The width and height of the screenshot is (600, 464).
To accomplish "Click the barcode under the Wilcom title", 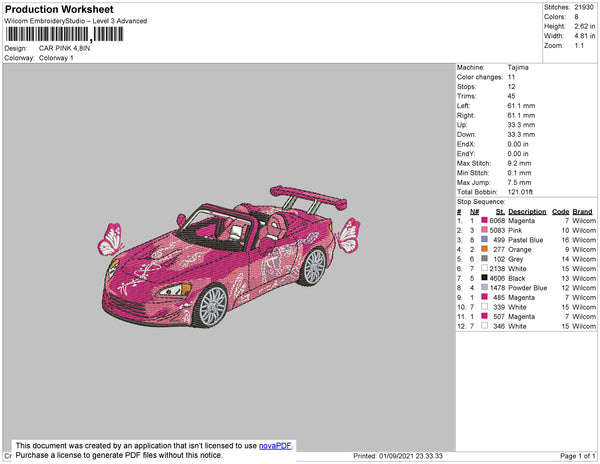I will point(65,34).
